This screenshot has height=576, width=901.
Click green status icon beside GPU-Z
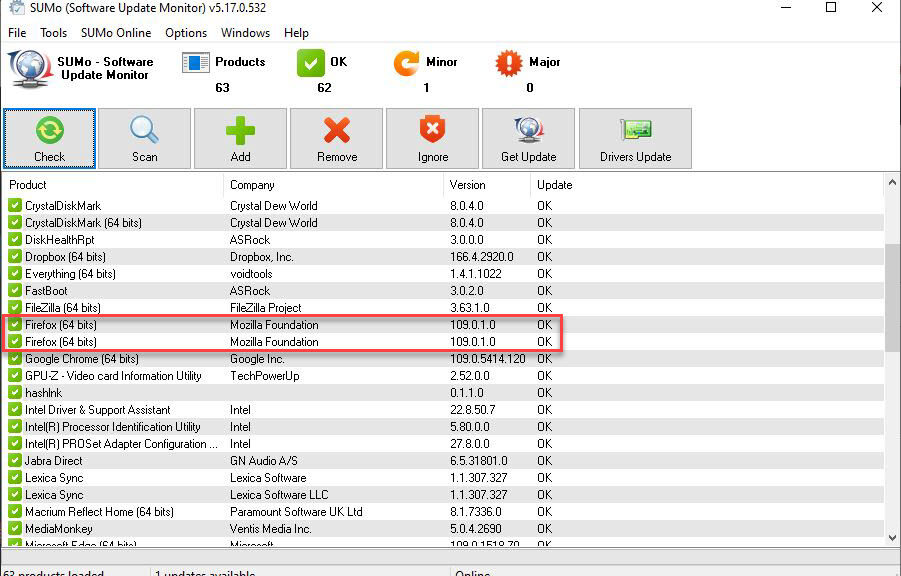click(x=14, y=376)
